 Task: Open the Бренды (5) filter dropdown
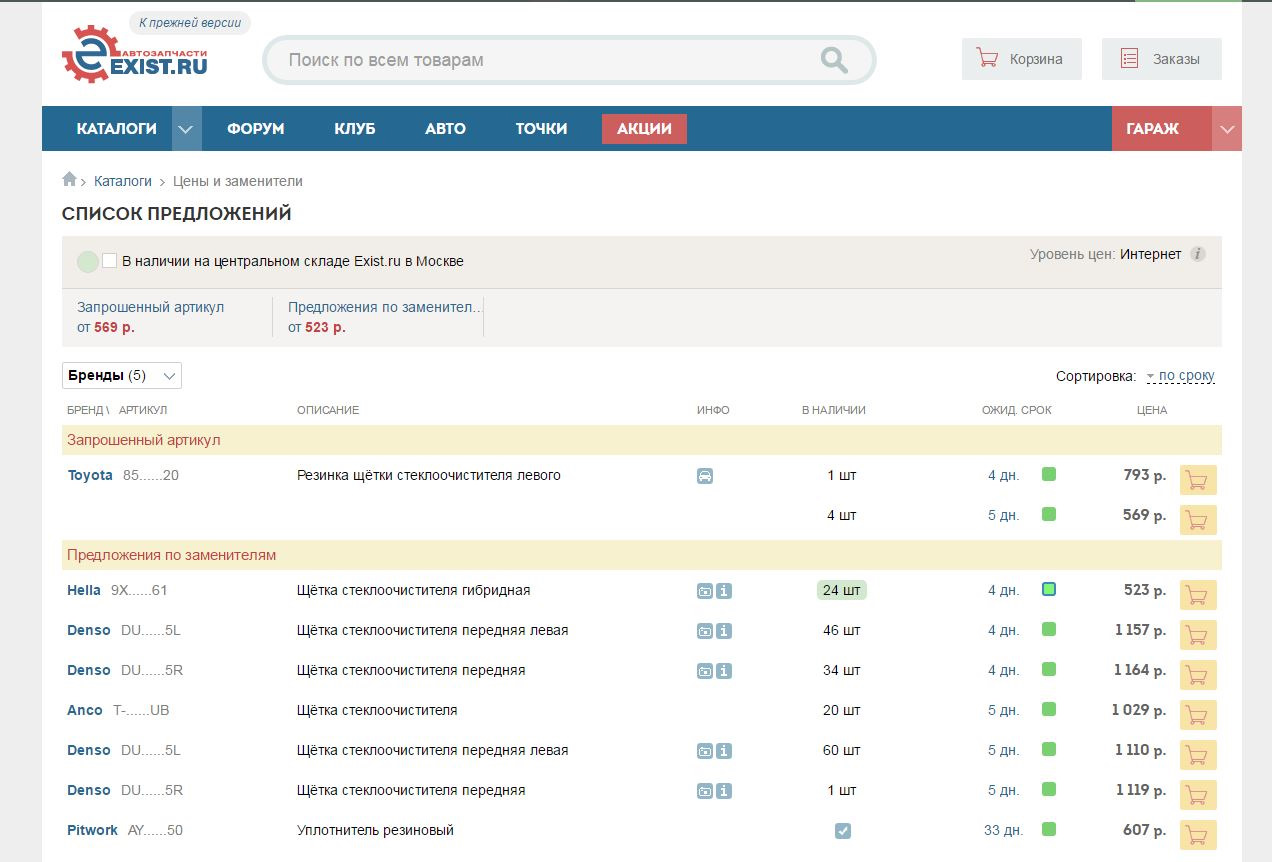click(x=122, y=376)
